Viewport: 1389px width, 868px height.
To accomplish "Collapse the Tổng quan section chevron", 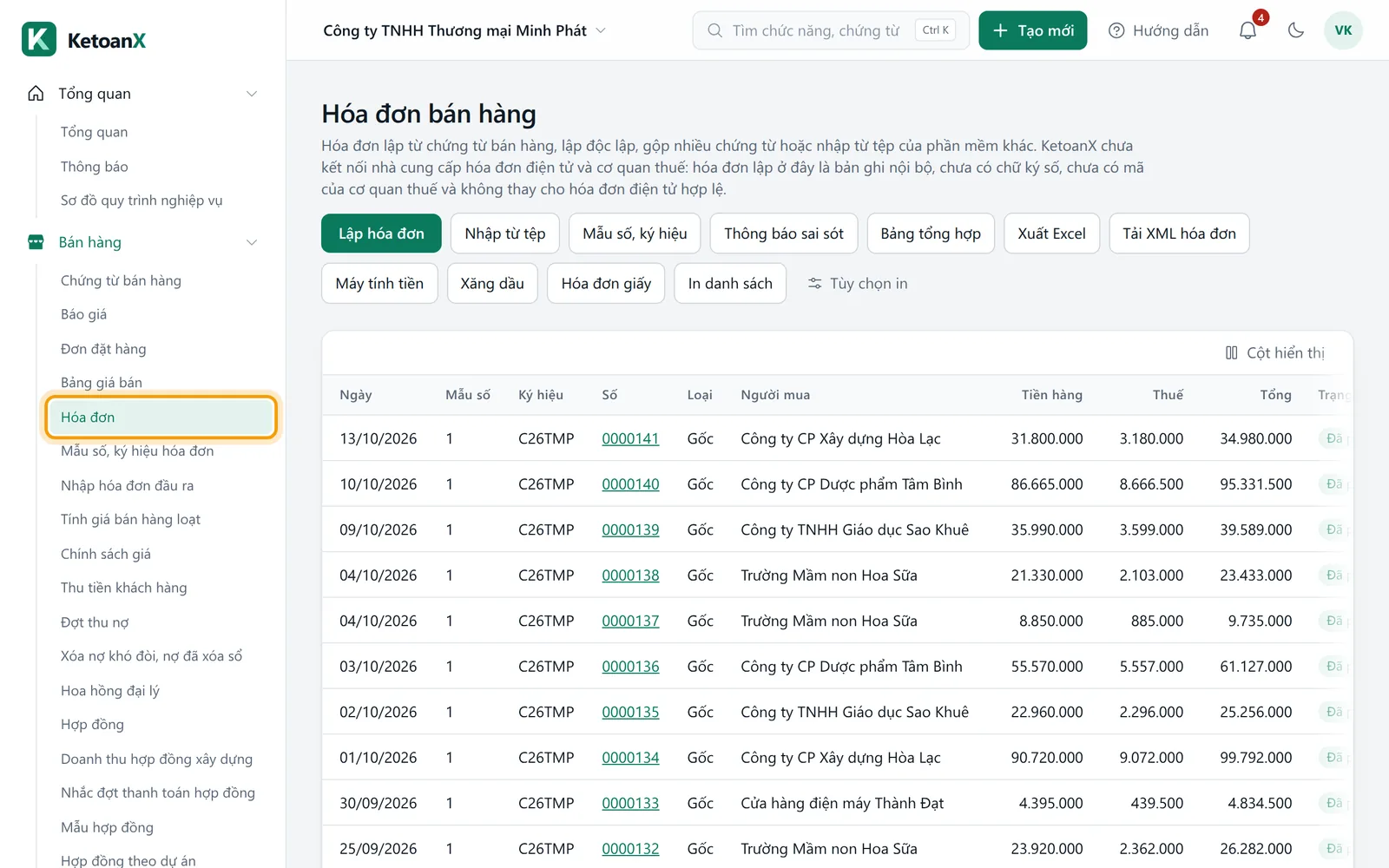I will click(x=252, y=94).
